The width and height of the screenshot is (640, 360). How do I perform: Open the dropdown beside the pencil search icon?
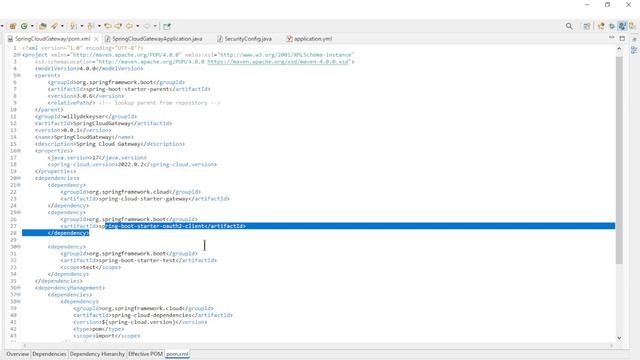62,26
